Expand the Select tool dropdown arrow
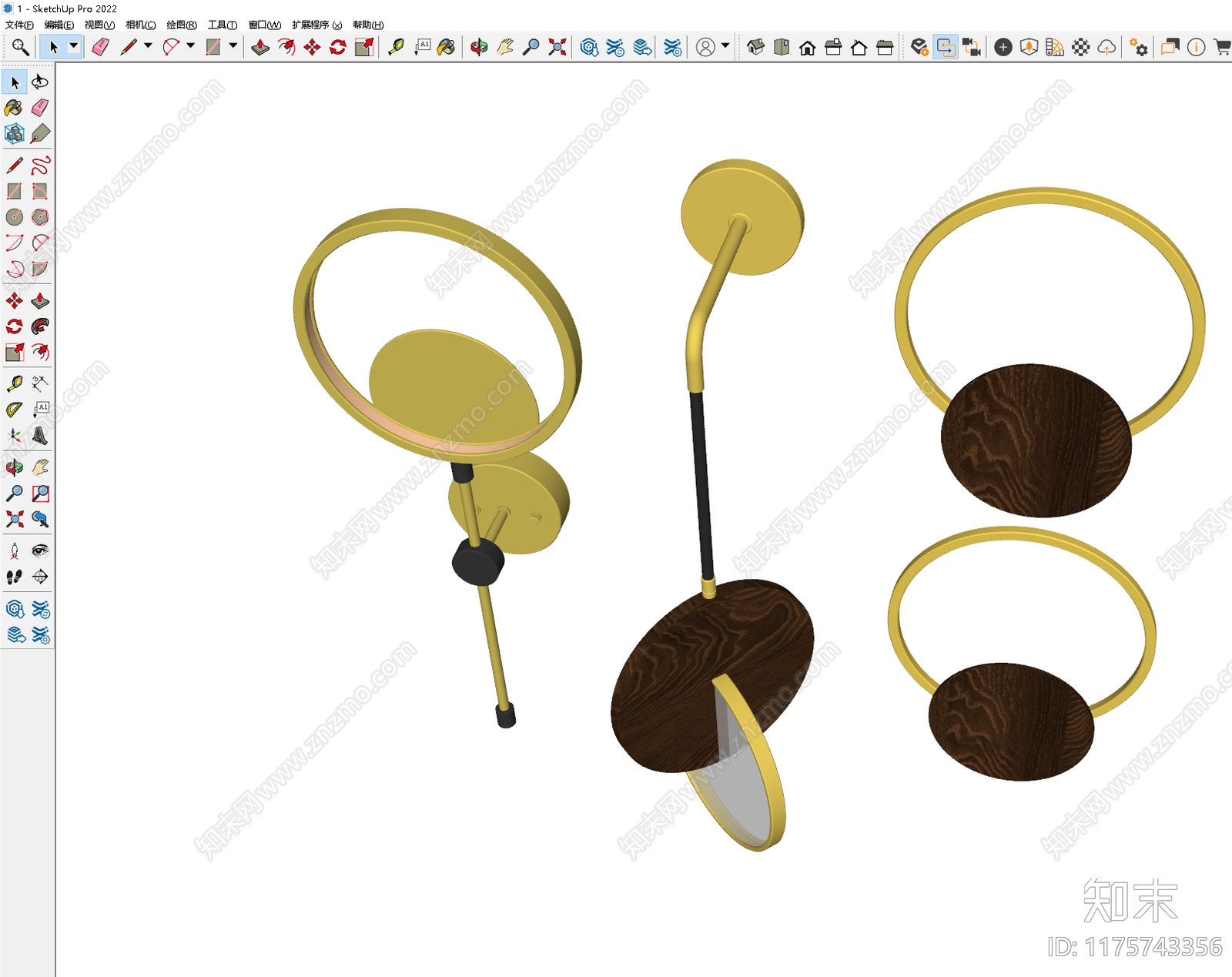This screenshot has height=977, width=1232. coord(73,46)
